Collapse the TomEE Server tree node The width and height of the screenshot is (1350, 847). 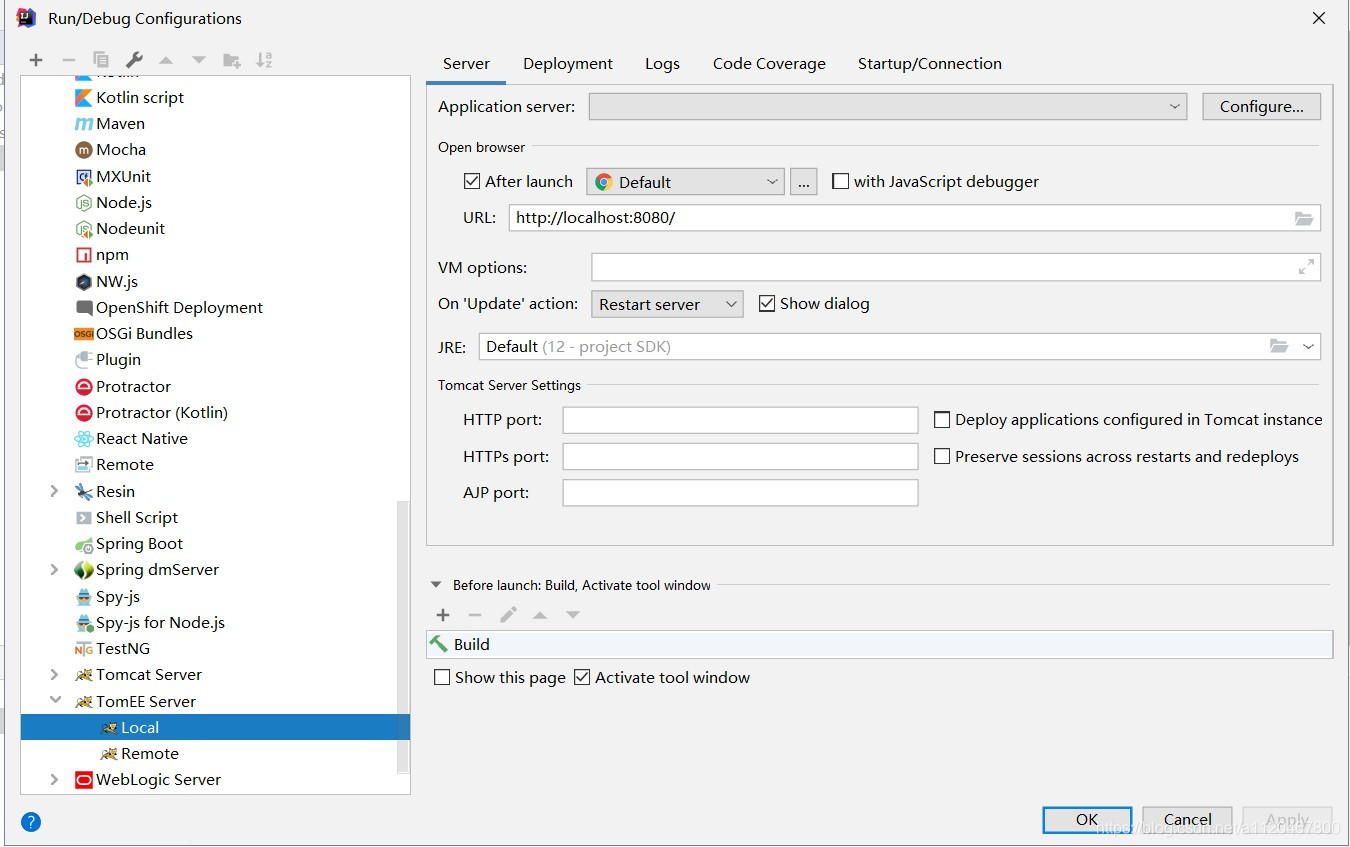click(x=55, y=701)
